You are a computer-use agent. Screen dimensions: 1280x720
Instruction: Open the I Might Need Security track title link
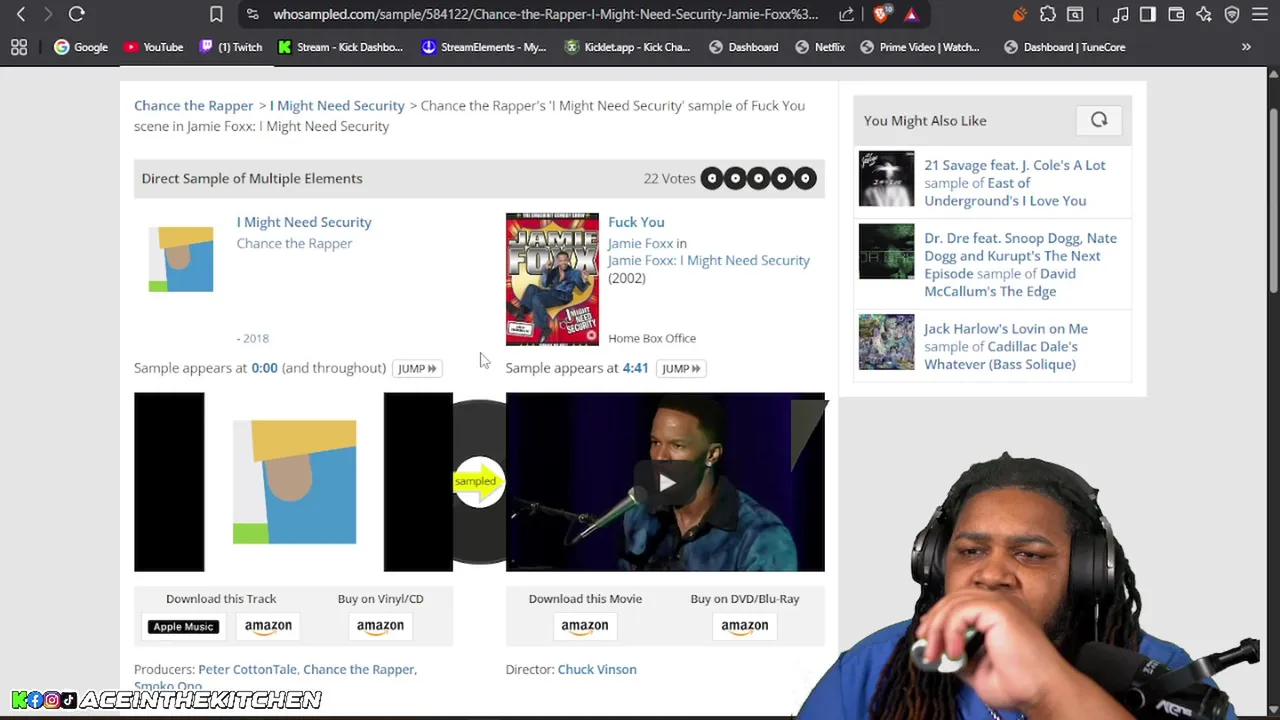304,222
